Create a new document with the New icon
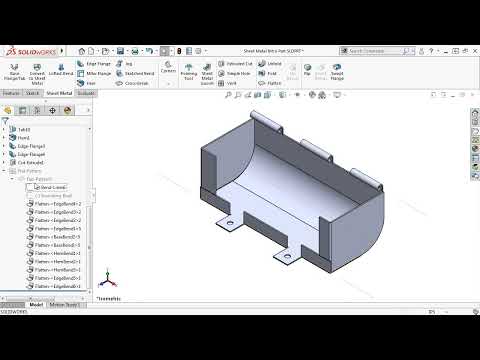 [91, 51]
